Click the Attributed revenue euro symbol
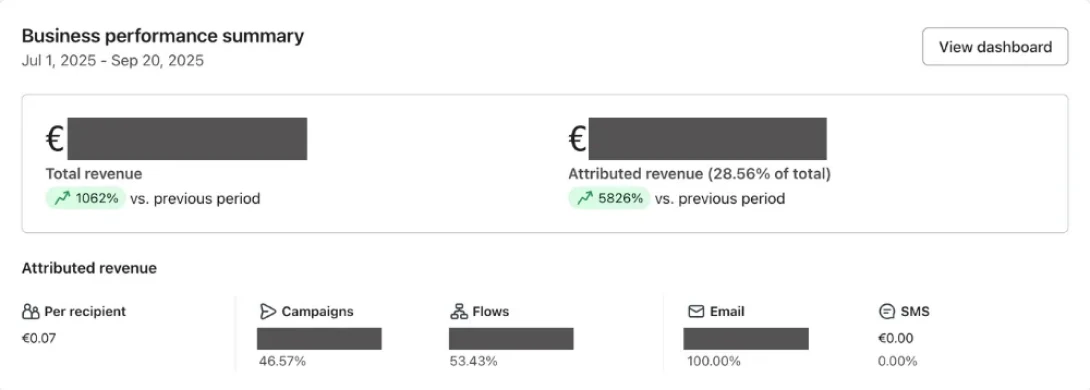The height and width of the screenshot is (390, 1090). pos(578,139)
